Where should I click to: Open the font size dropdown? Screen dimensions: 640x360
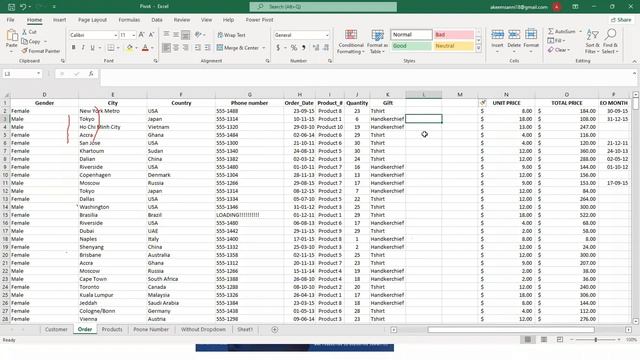pos(133,35)
